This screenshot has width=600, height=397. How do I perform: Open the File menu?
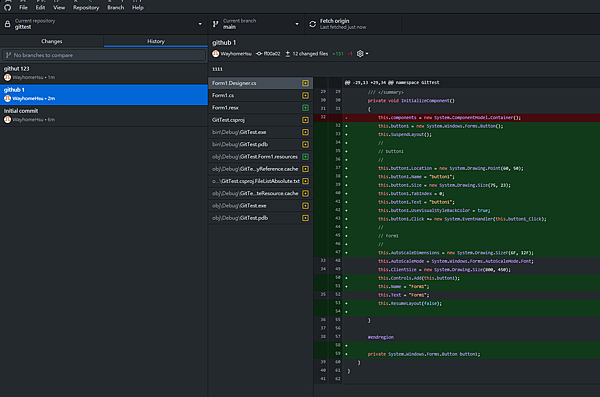point(23,7)
